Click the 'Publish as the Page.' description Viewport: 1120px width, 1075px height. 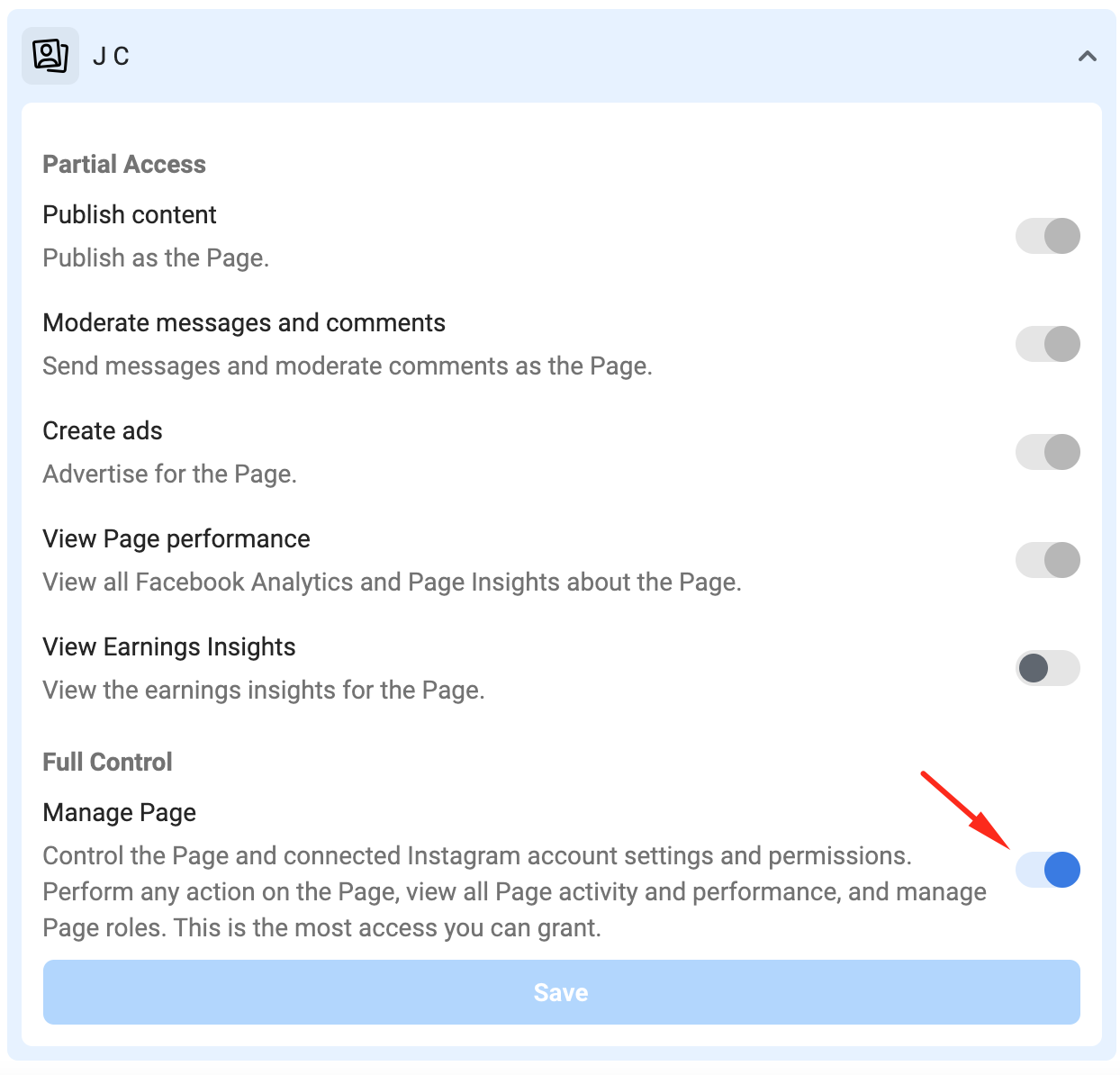click(x=156, y=257)
